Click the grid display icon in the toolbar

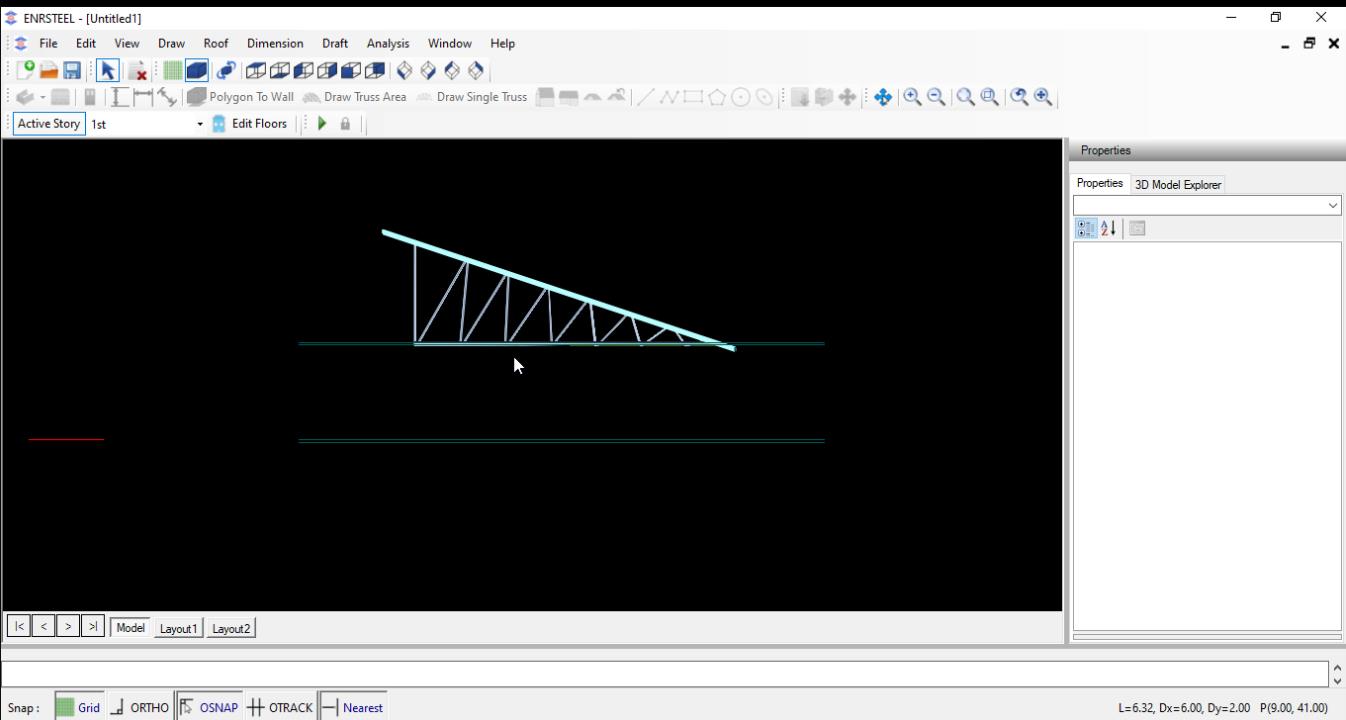pos(173,70)
